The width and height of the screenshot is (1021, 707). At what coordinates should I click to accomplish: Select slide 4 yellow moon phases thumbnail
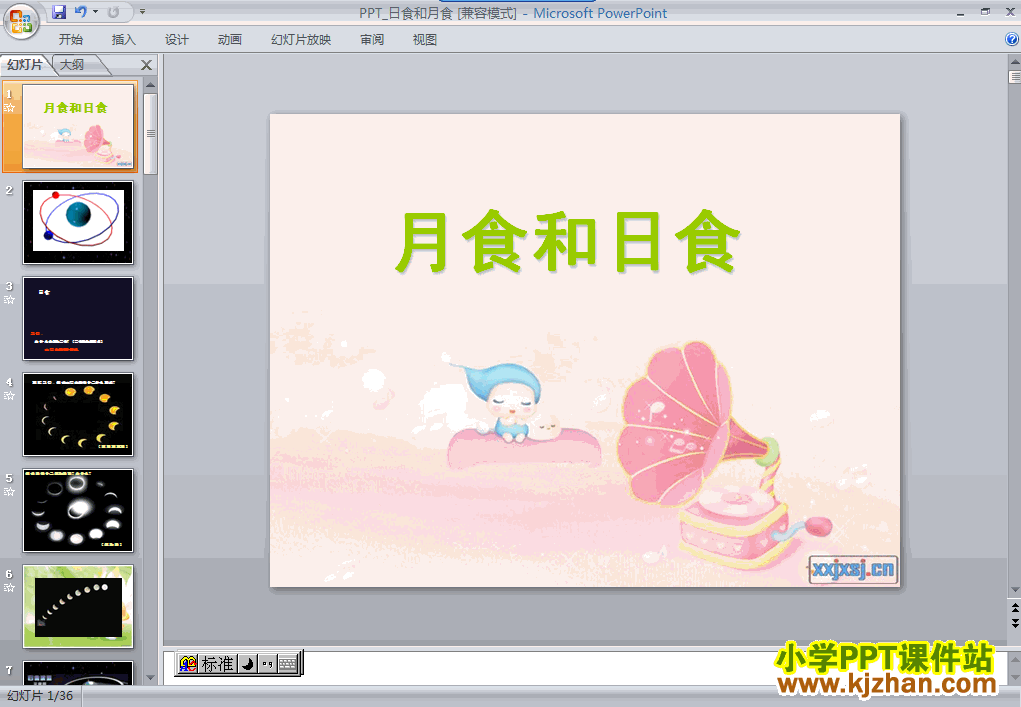pos(78,415)
